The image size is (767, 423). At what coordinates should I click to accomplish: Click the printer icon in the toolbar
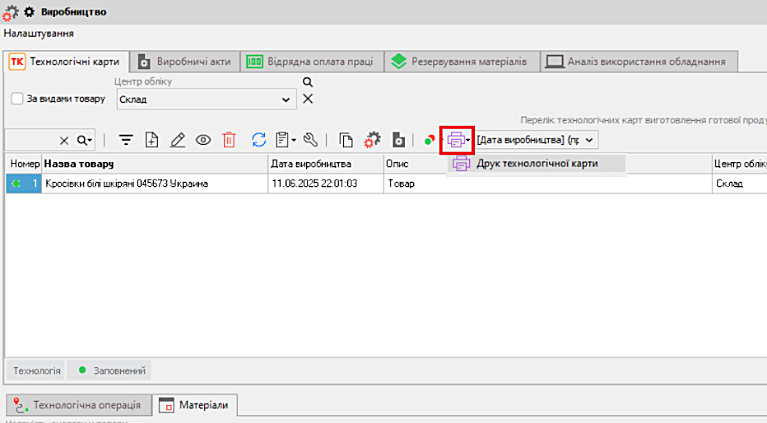[456, 141]
